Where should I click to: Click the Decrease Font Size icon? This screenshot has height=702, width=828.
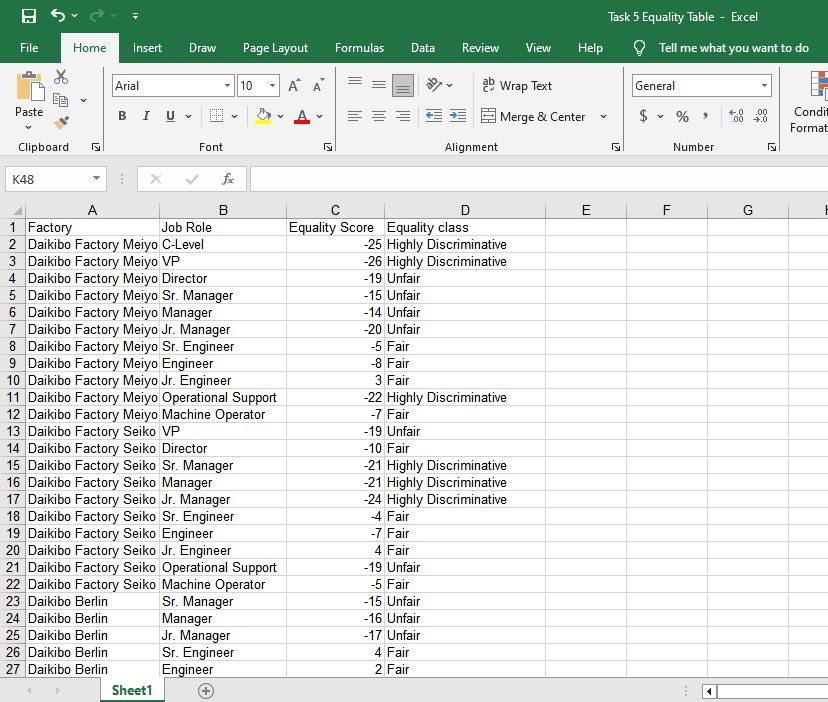click(318, 85)
